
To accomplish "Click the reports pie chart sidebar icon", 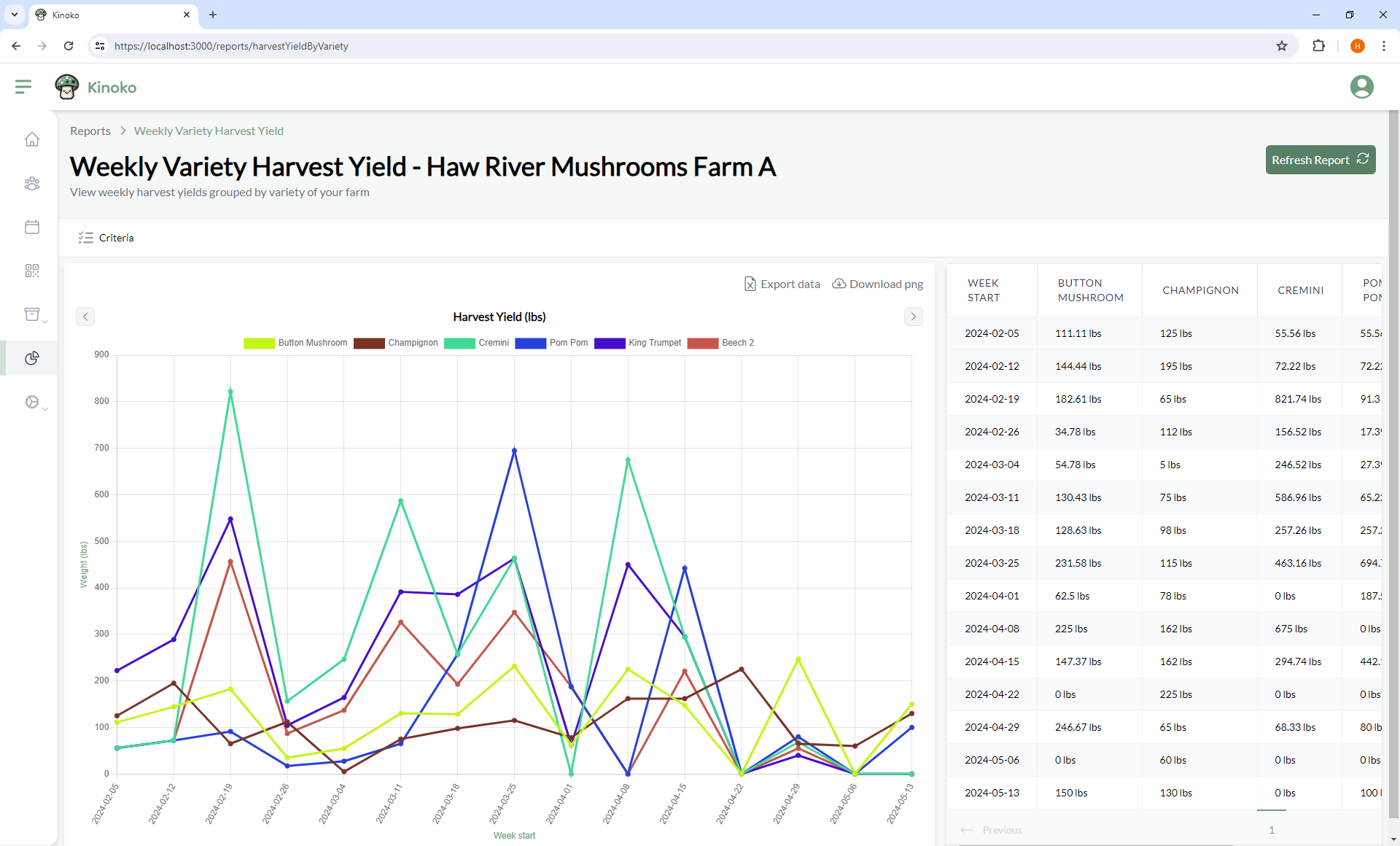I will 32,358.
